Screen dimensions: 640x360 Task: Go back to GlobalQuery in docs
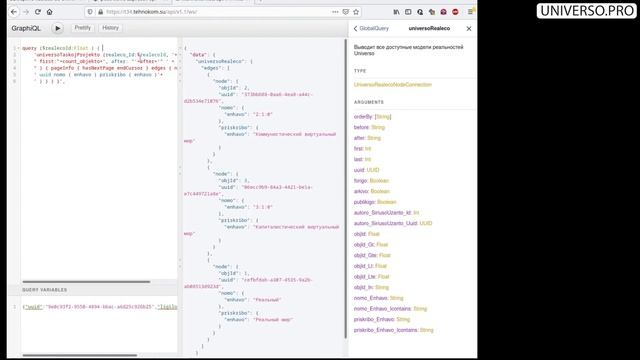click(371, 29)
